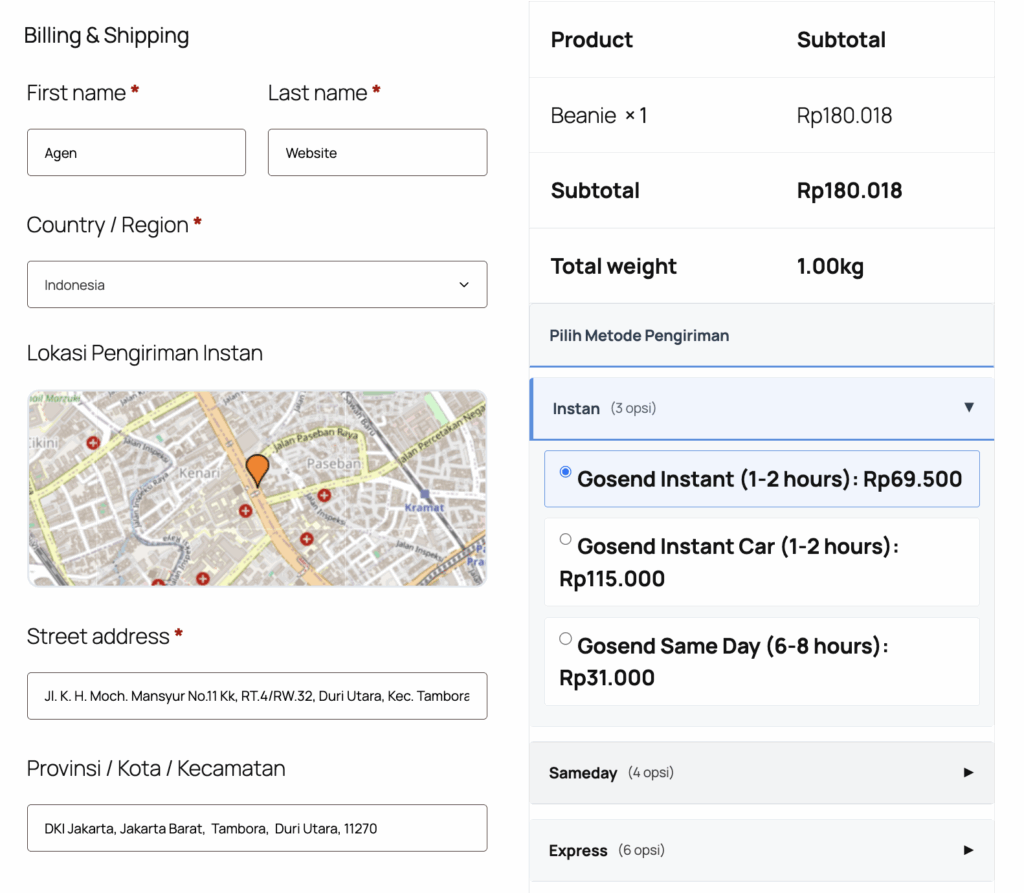Click the hospital cross along Jalan Paseban Raya
This screenshot has height=893, width=1024.
(325, 493)
